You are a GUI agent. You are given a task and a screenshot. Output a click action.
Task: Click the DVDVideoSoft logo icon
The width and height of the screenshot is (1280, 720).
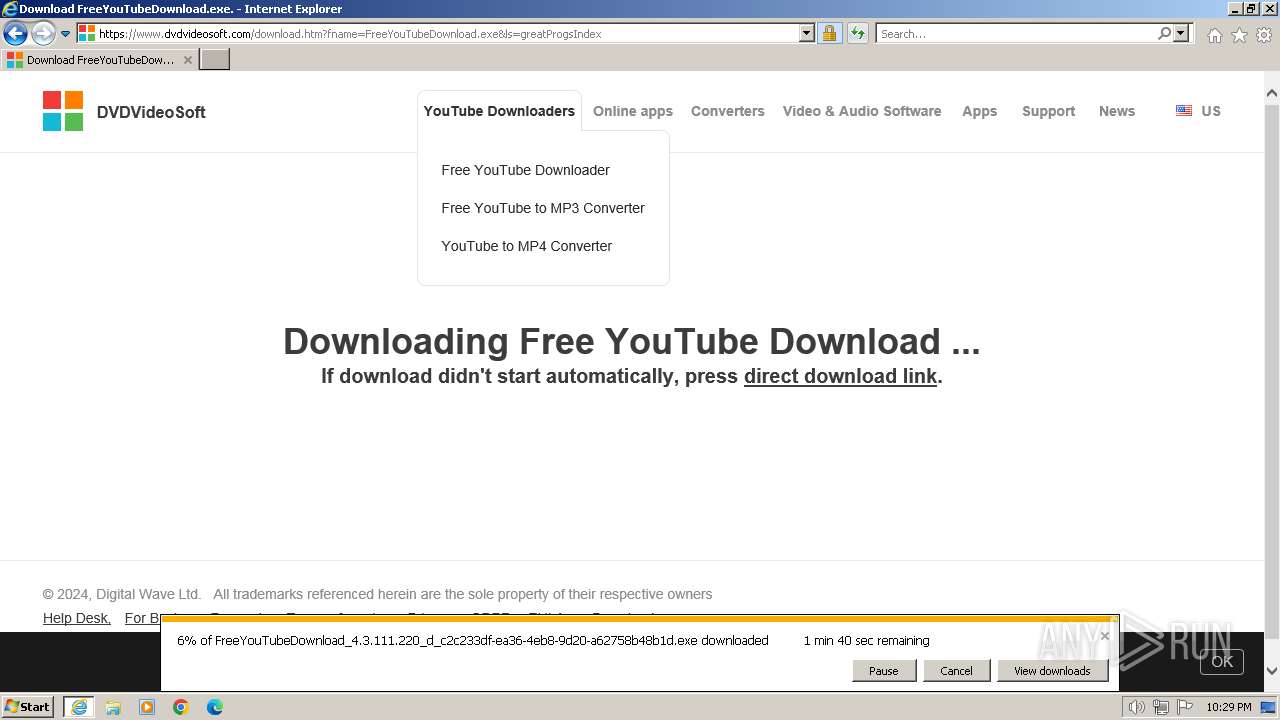click(x=63, y=111)
